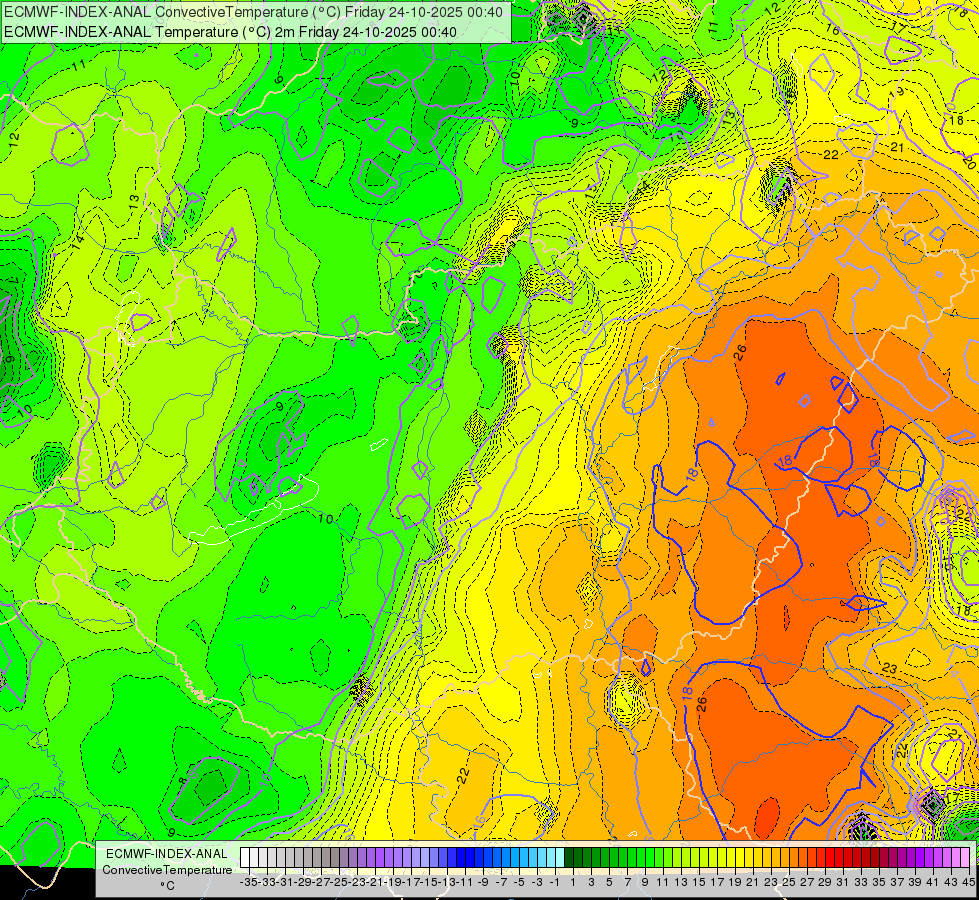
Task: Pick the pink swatch at the legend's right end
Action: pyautogui.click(x=965, y=858)
